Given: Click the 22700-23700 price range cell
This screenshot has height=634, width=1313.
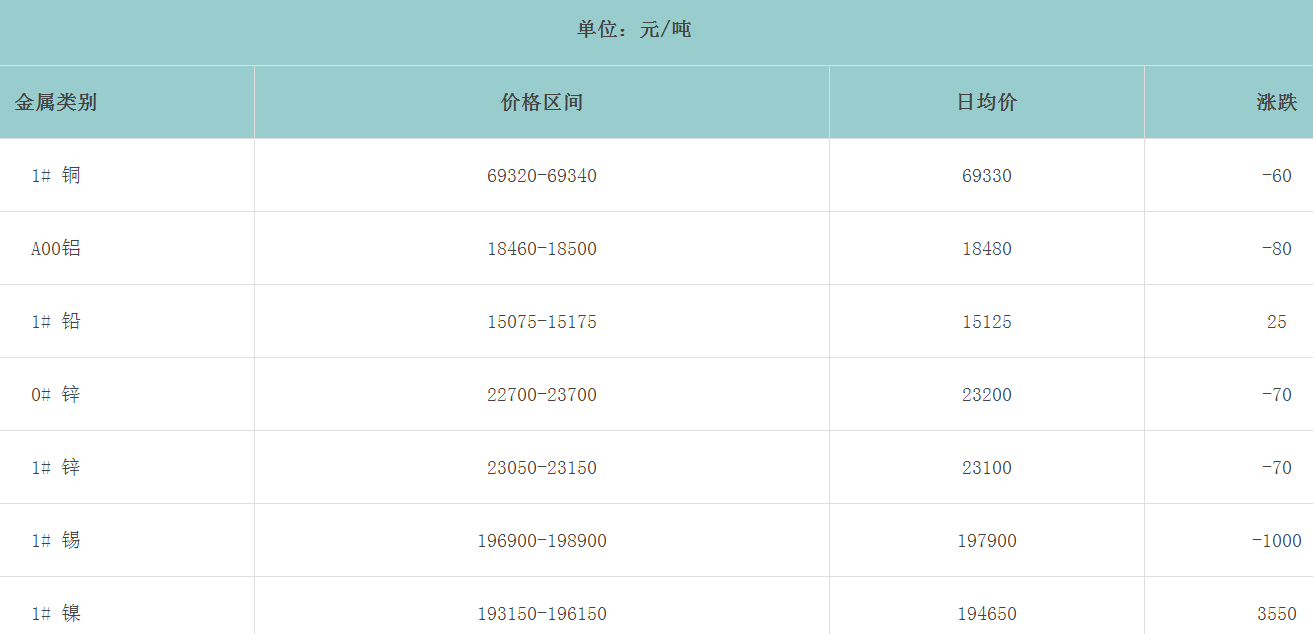Looking at the screenshot, I should [541, 395].
